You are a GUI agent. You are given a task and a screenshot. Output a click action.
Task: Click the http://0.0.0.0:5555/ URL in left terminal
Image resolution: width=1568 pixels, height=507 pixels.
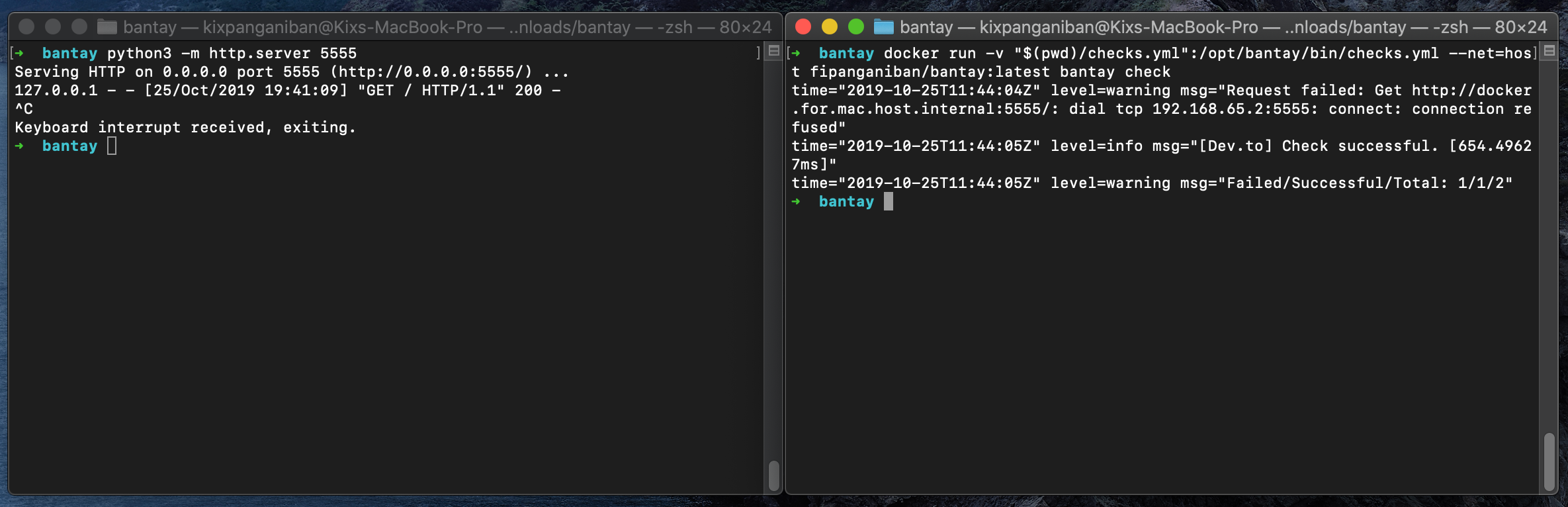(435, 71)
